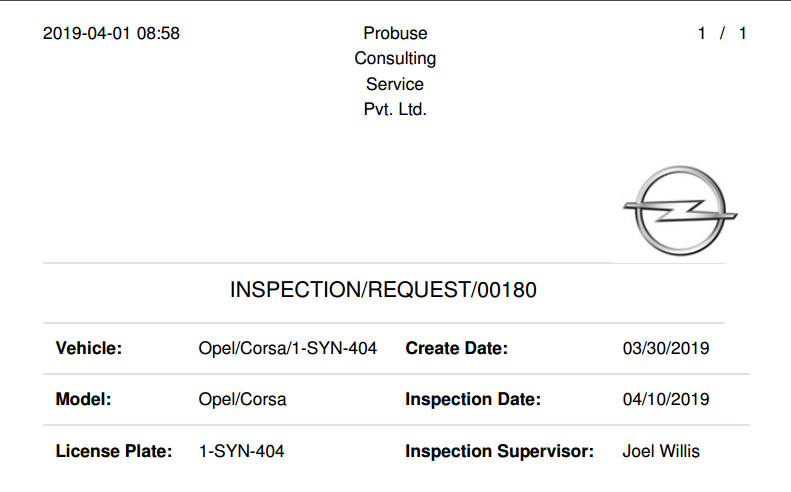This screenshot has width=791, height=492.
Task: Click the Pvt. Ltd. text line
Action: tap(395, 109)
